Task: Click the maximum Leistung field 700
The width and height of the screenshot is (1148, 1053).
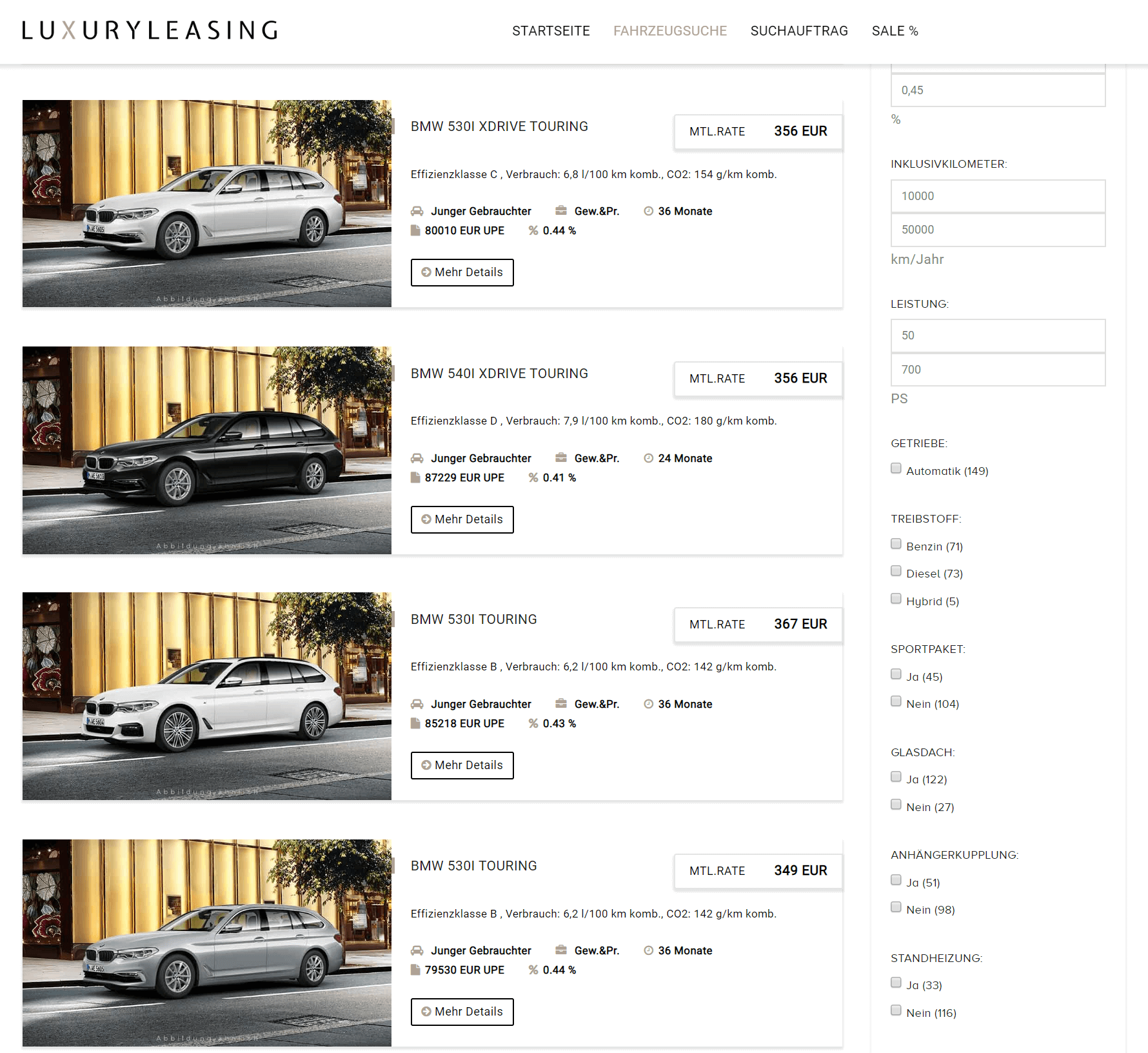Action: [x=998, y=370]
